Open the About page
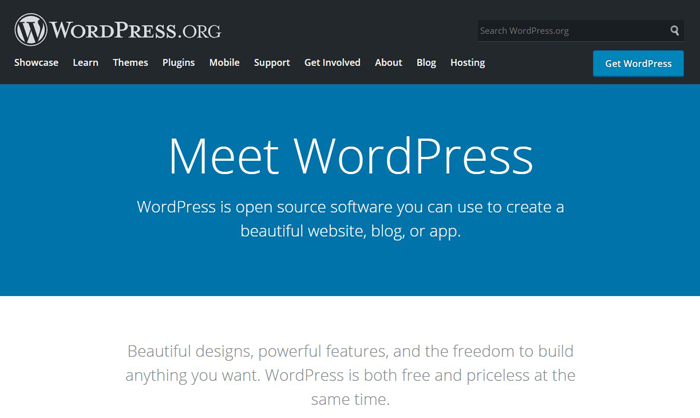 [388, 63]
